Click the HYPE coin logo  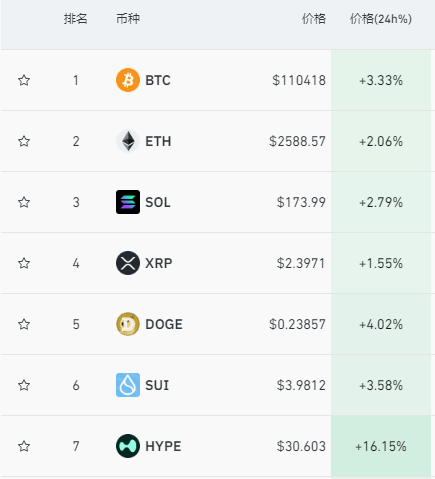[128, 446]
